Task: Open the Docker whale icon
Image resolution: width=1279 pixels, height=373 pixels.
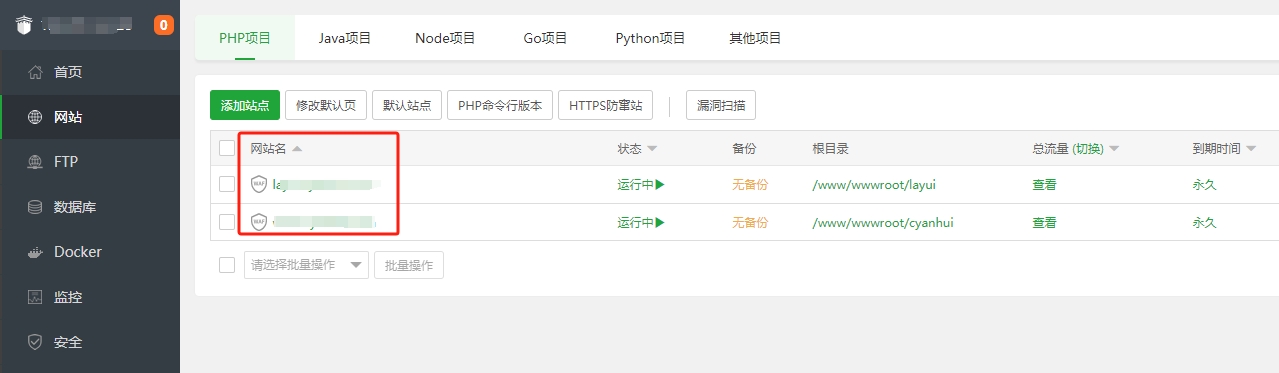Action: pyautogui.click(x=35, y=252)
